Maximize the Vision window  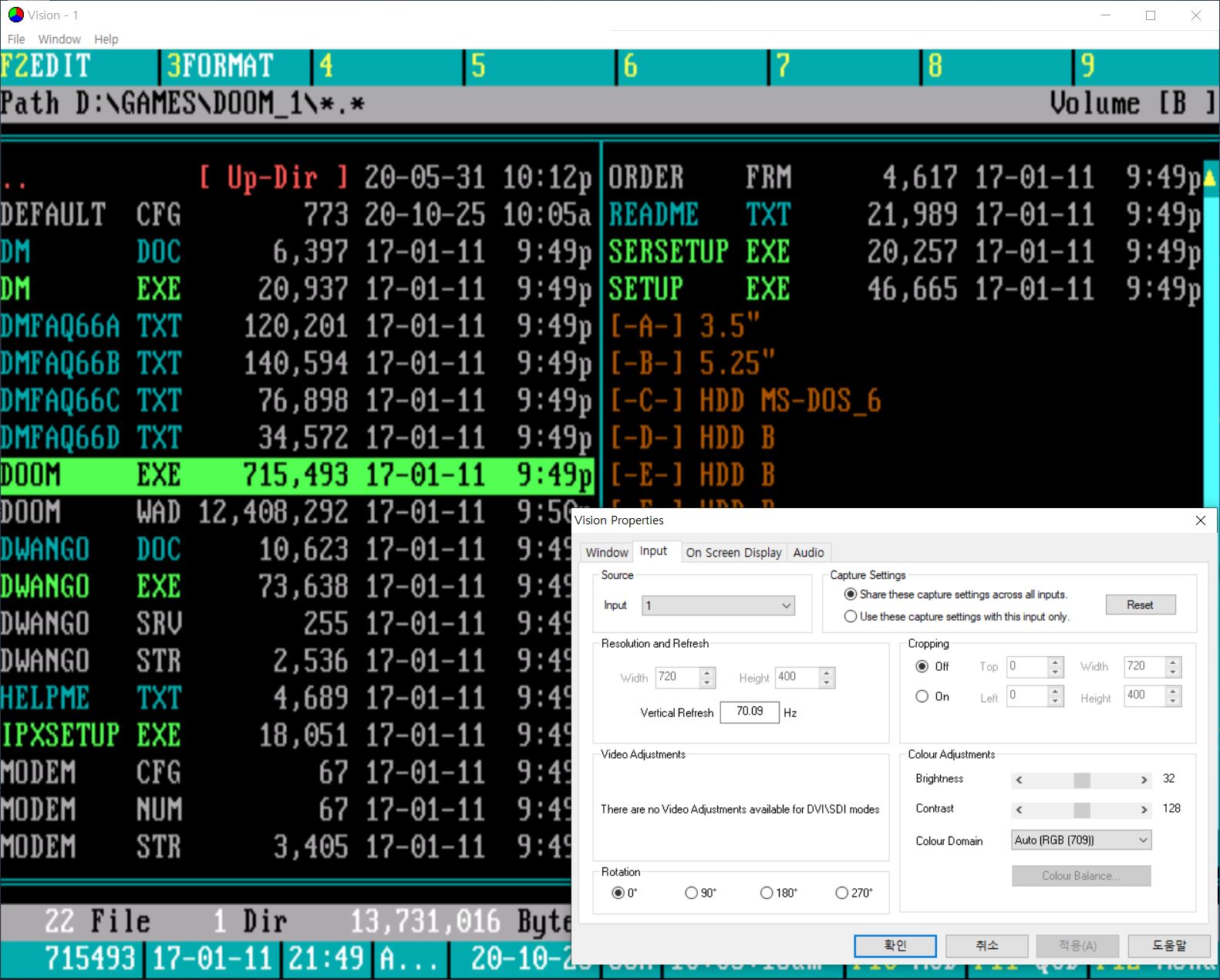[x=1151, y=15]
